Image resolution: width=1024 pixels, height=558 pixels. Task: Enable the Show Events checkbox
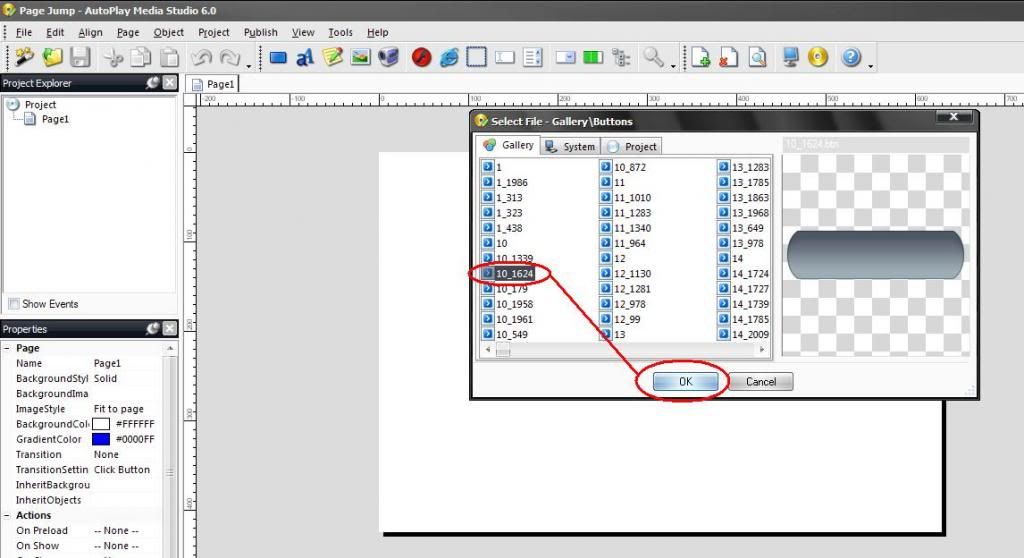coord(14,304)
